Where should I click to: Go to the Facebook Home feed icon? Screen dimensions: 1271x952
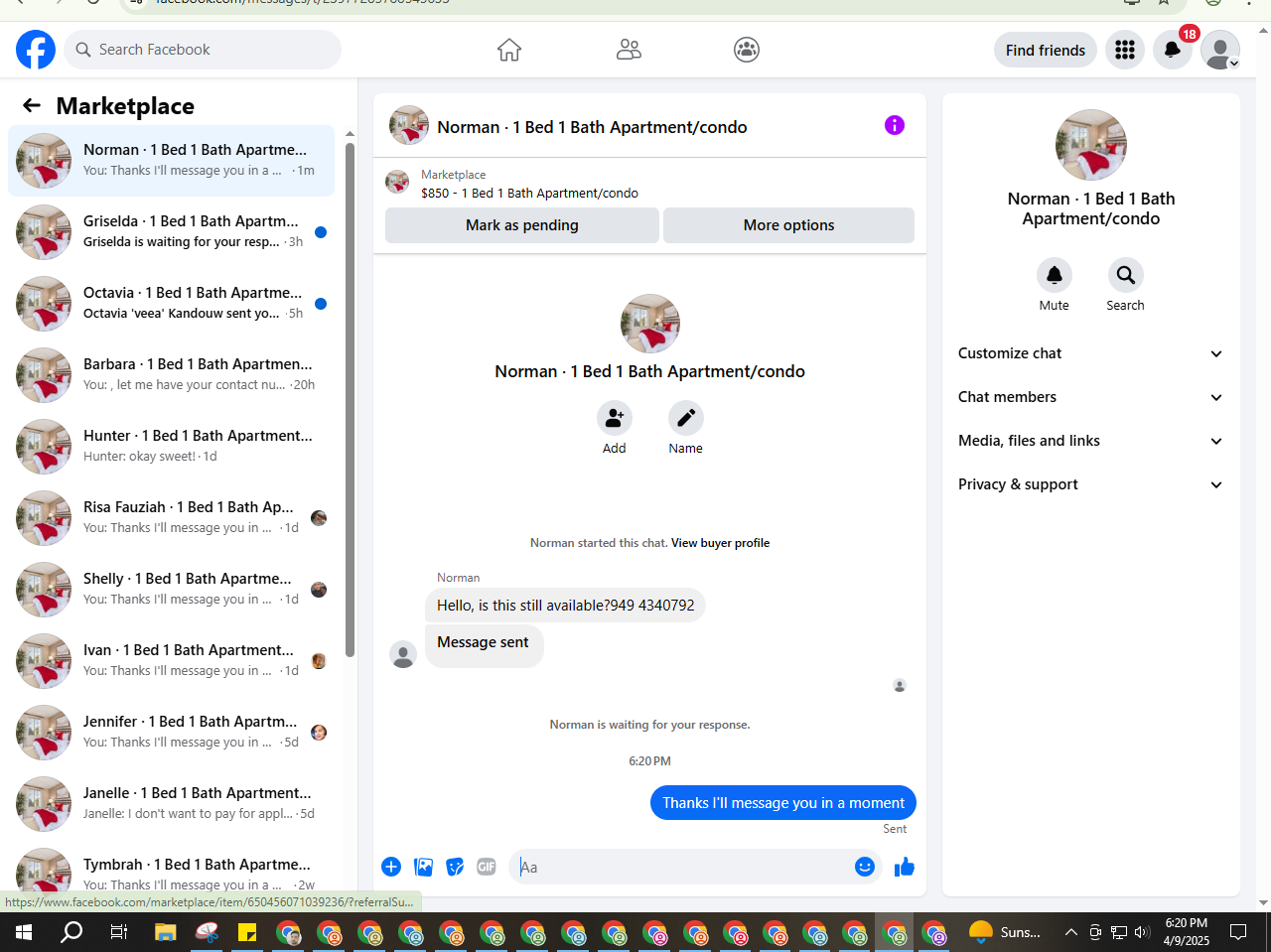point(509,50)
